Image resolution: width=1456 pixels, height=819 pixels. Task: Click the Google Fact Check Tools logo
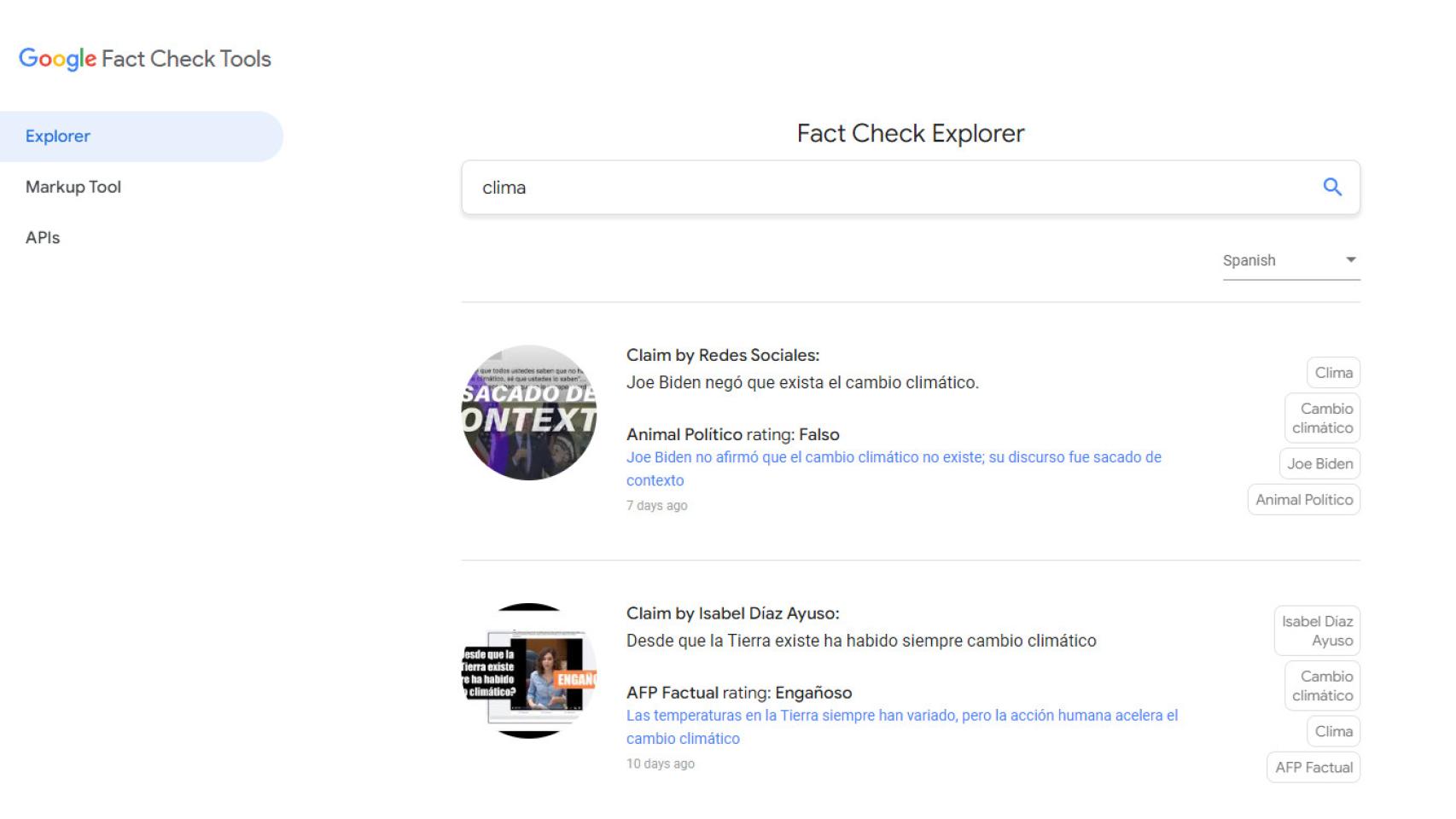[x=143, y=58]
